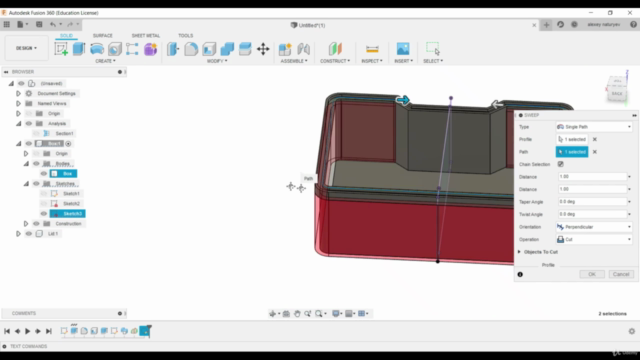Click Path 1 selected button
This screenshot has width=640, height=360.
572,152
